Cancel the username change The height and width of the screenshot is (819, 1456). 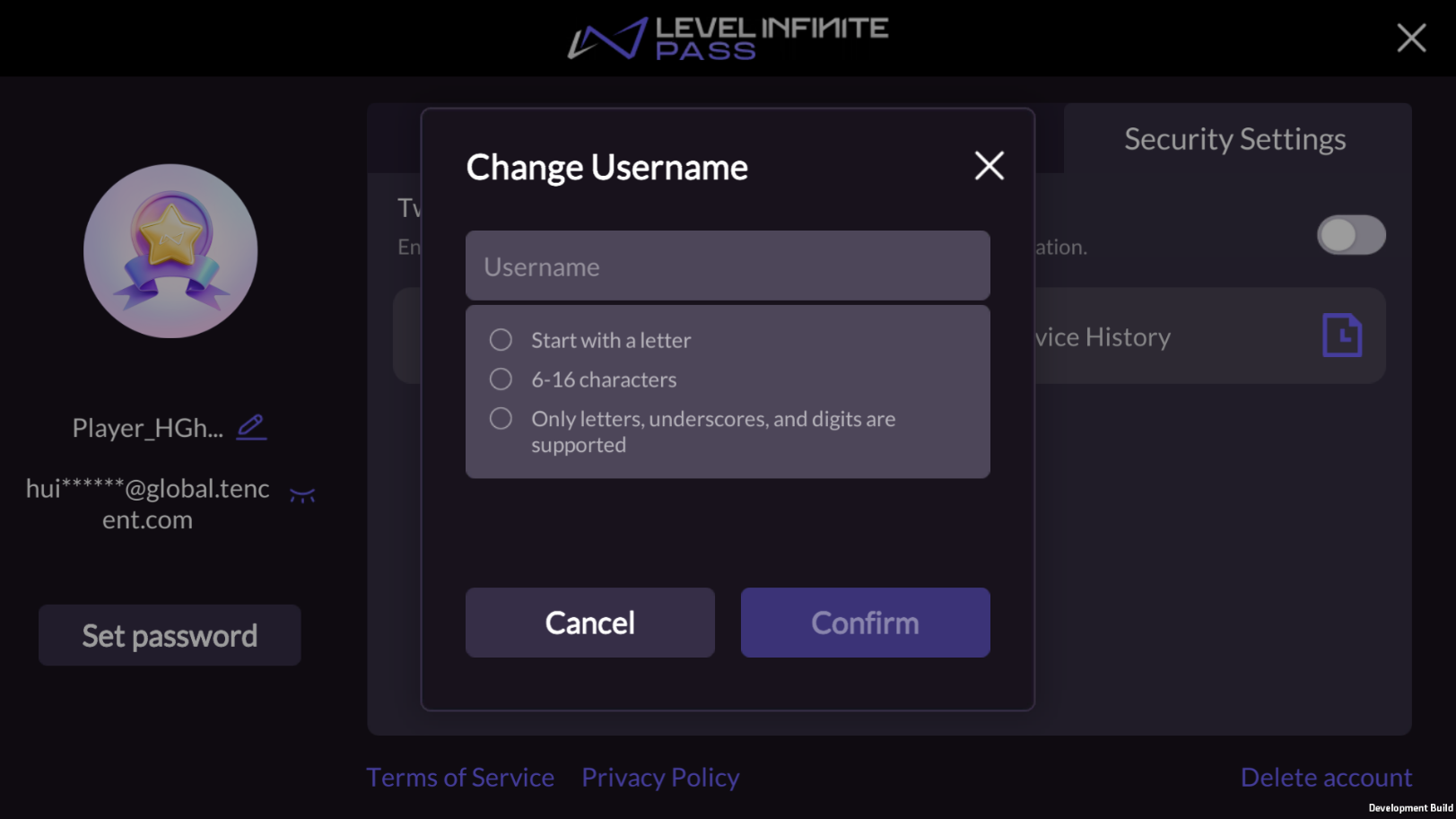[589, 622]
